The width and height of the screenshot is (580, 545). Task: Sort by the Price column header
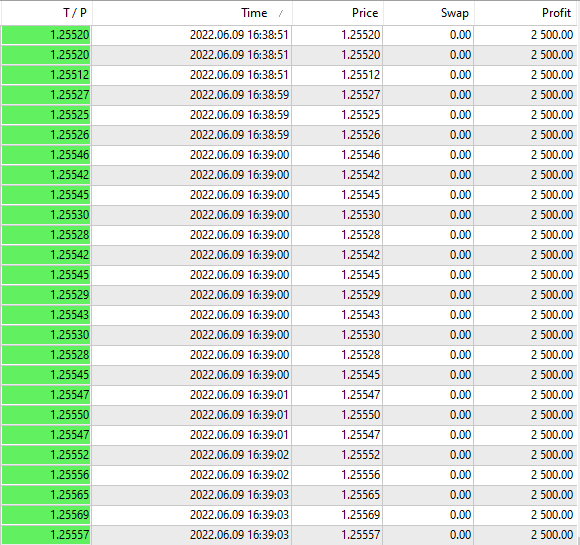(x=338, y=13)
